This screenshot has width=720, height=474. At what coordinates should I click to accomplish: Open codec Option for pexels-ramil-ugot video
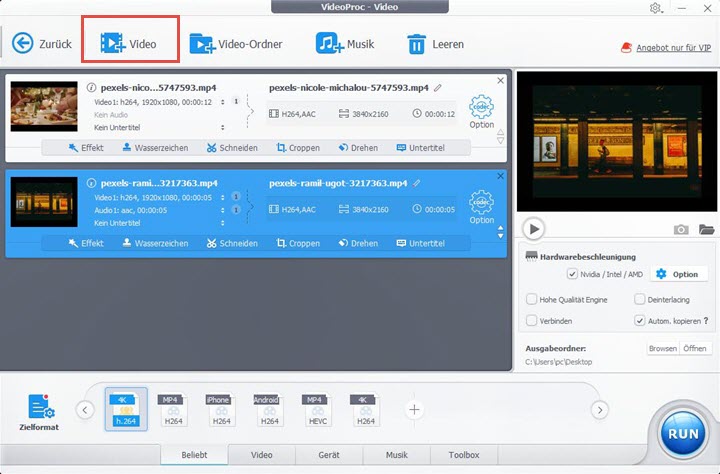coord(481,207)
